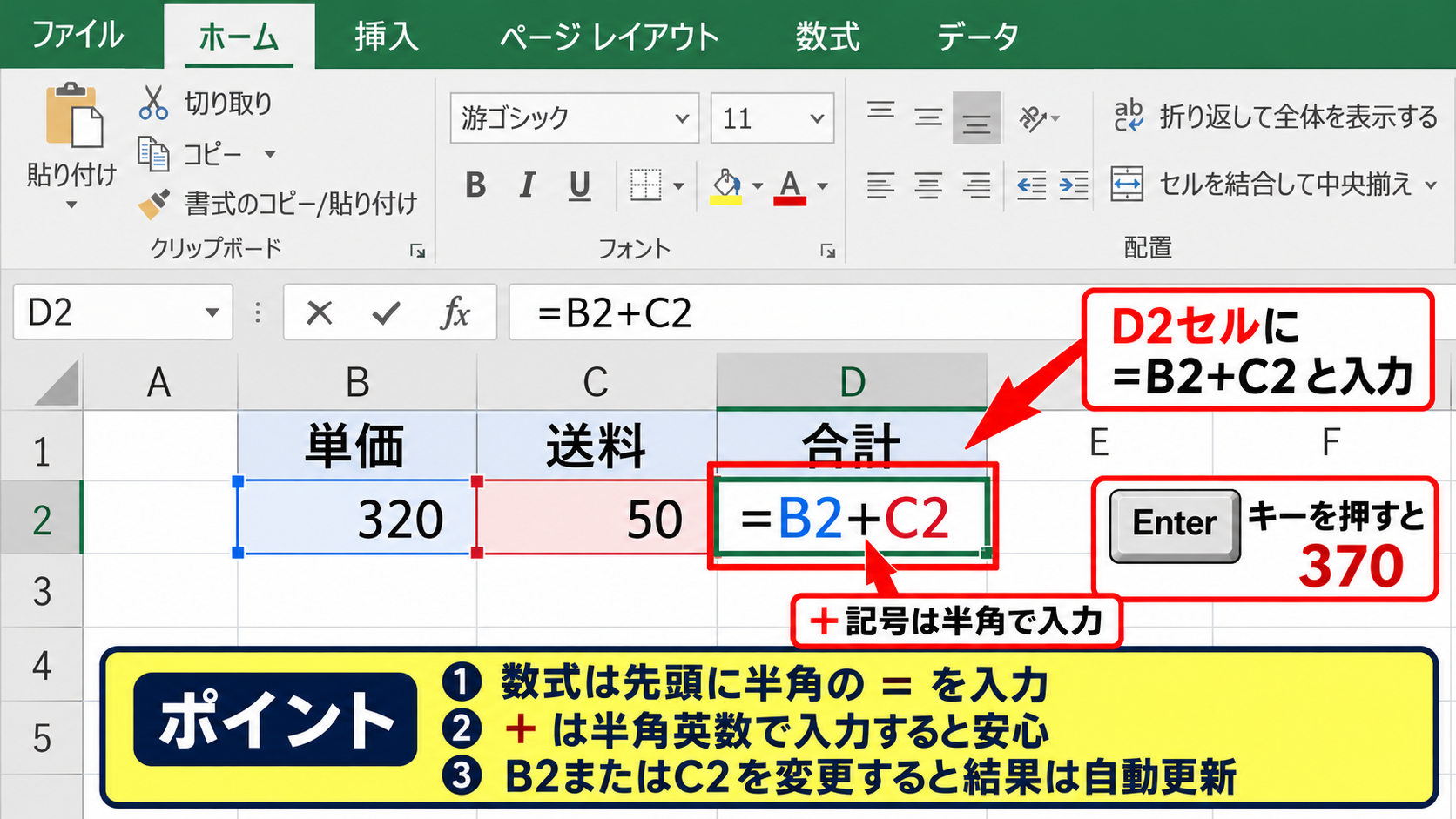Open Insert Function fx

tap(455, 312)
